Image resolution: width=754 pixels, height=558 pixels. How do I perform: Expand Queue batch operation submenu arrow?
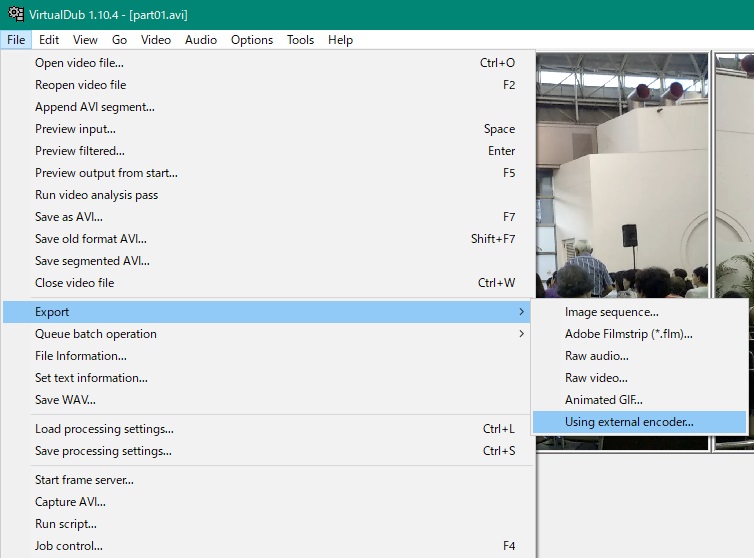pyautogui.click(x=521, y=334)
